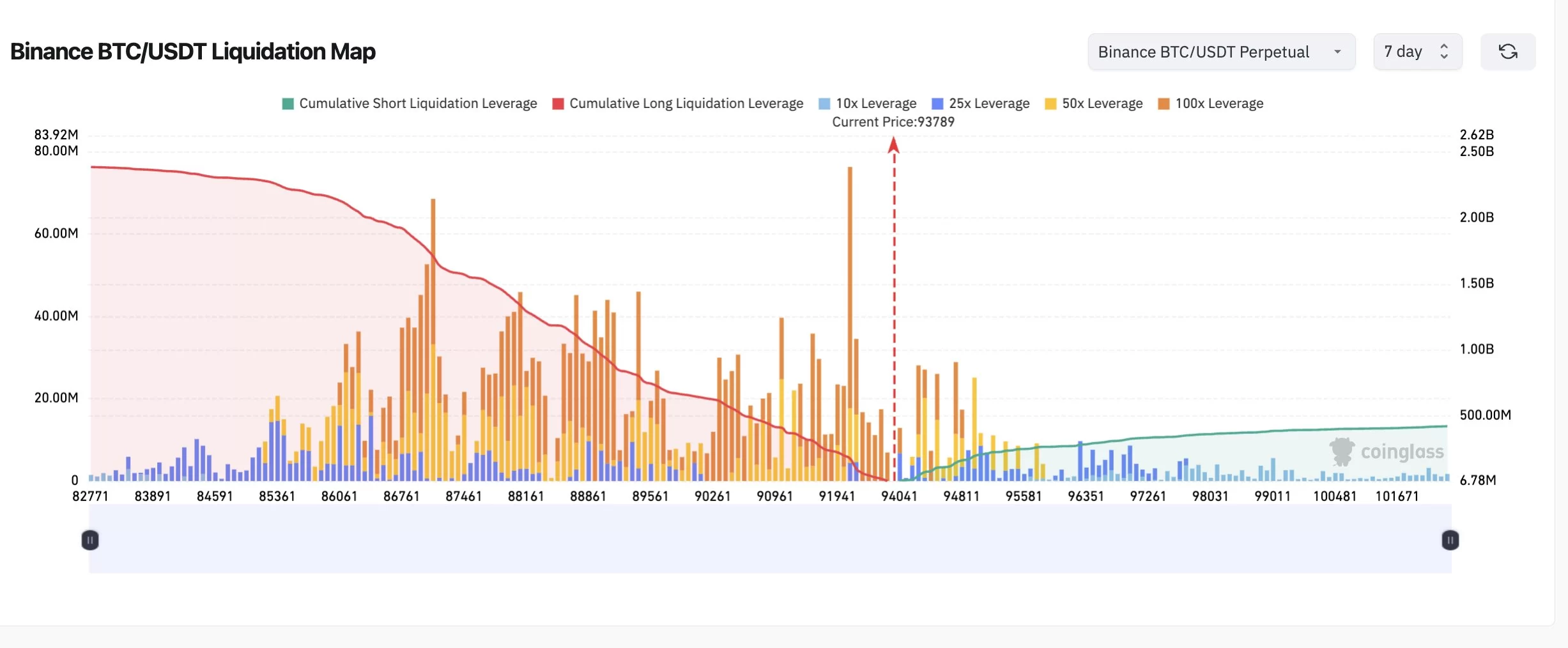The height and width of the screenshot is (648, 1568).
Task: Click the dropdown arrow beside Perpetual pair
Action: (x=1337, y=52)
